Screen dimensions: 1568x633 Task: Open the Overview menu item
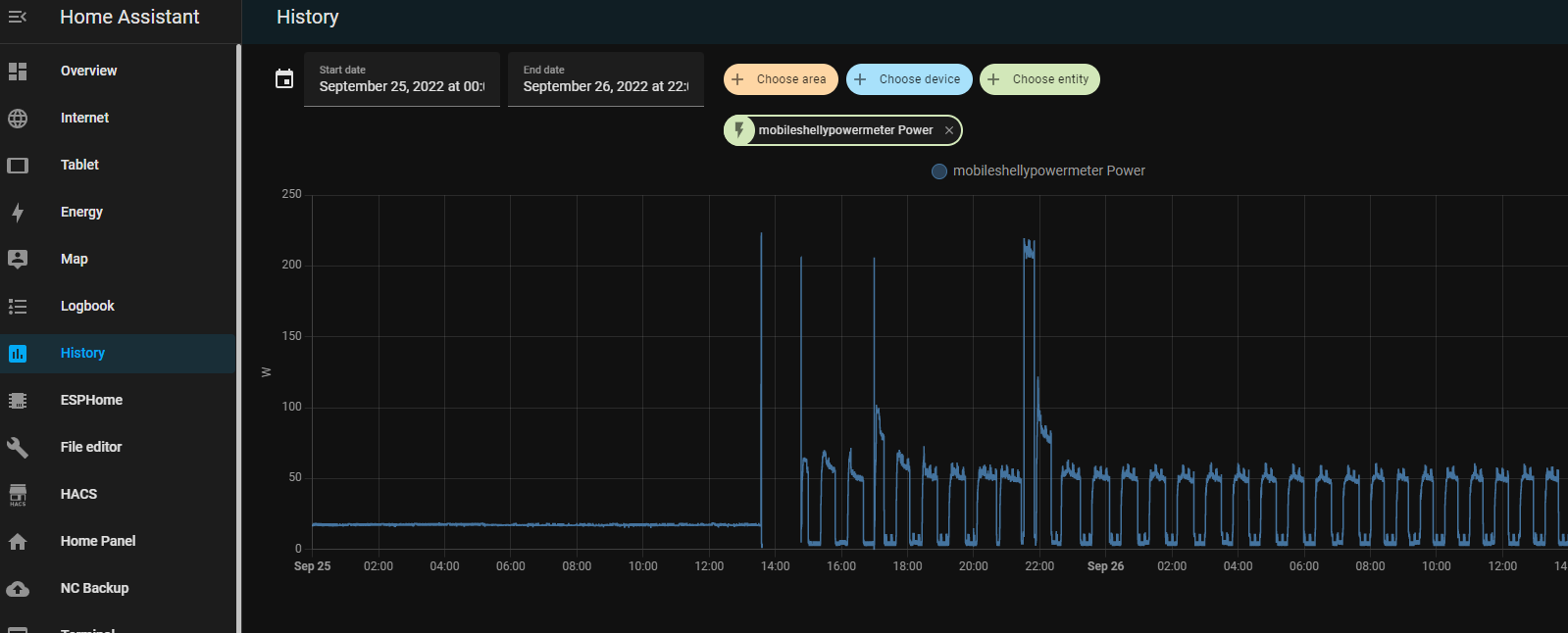pyautogui.click(x=118, y=72)
